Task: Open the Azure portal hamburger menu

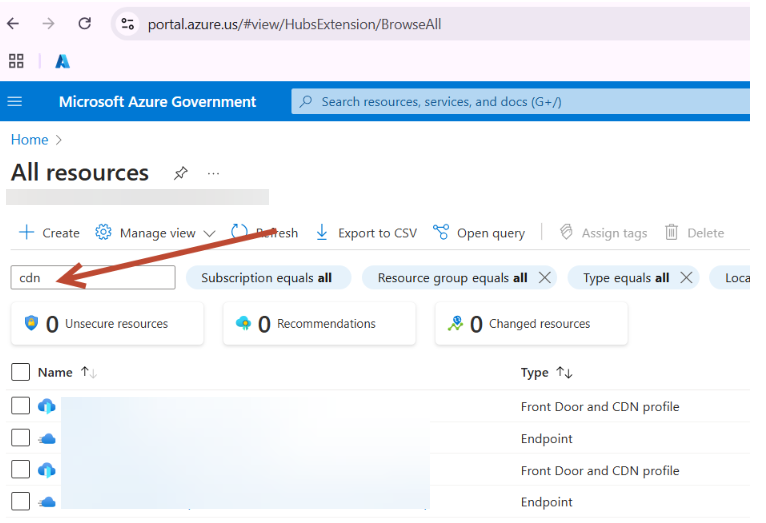Action: pos(15,101)
